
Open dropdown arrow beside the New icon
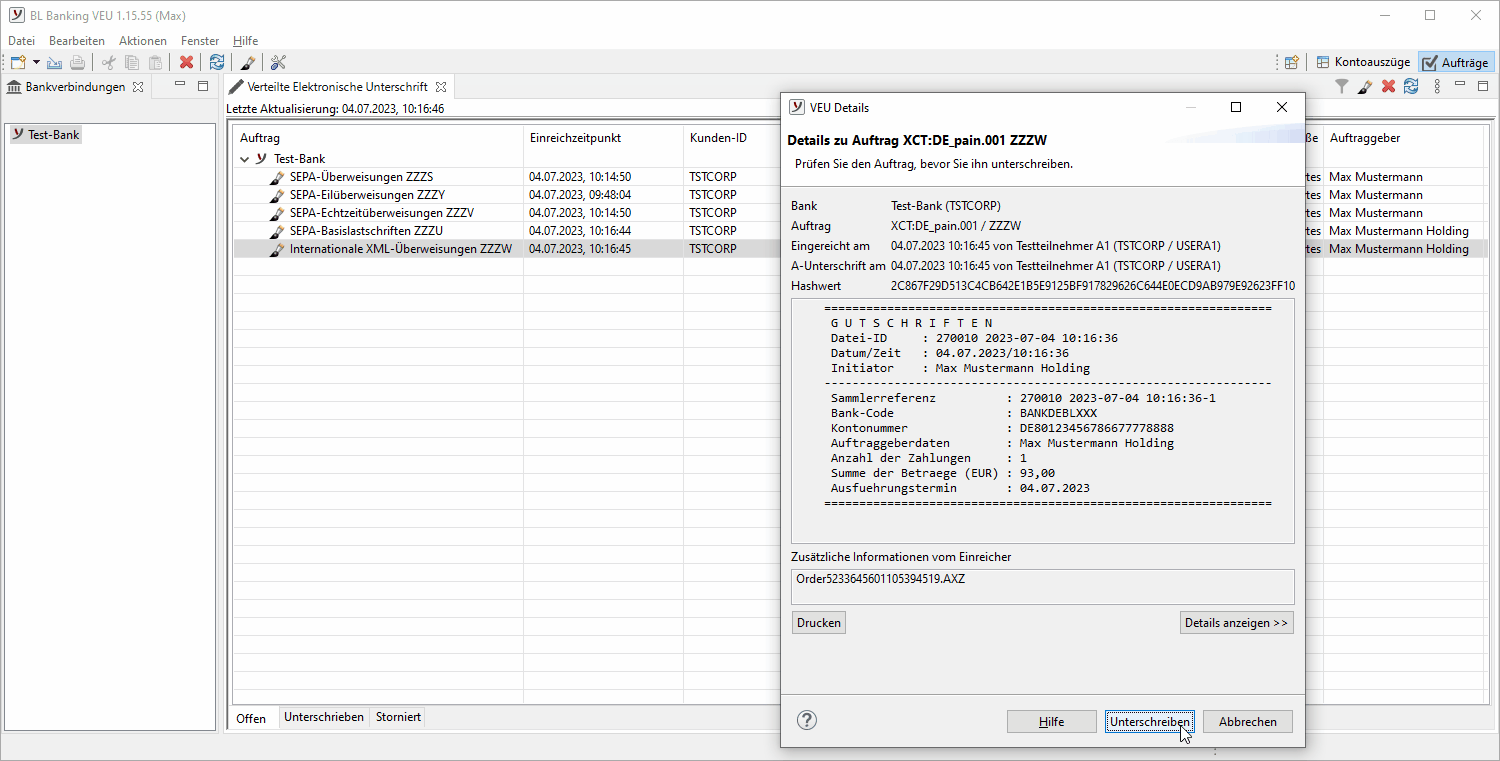coord(36,62)
